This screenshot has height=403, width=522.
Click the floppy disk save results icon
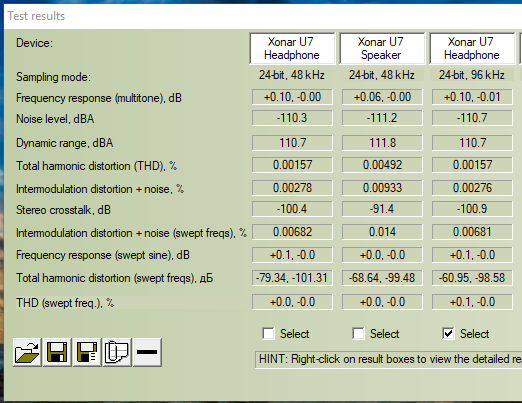point(57,352)
